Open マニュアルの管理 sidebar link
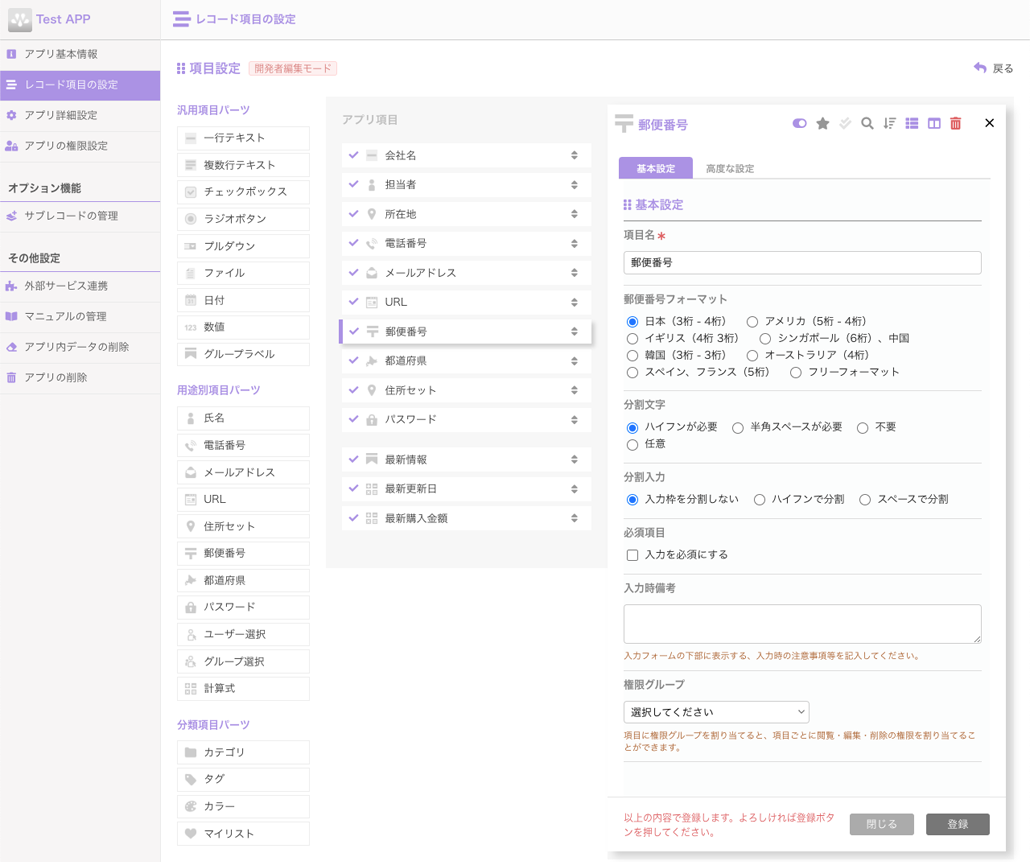The height and width of the screenshot is (862, 1030). 80,317
